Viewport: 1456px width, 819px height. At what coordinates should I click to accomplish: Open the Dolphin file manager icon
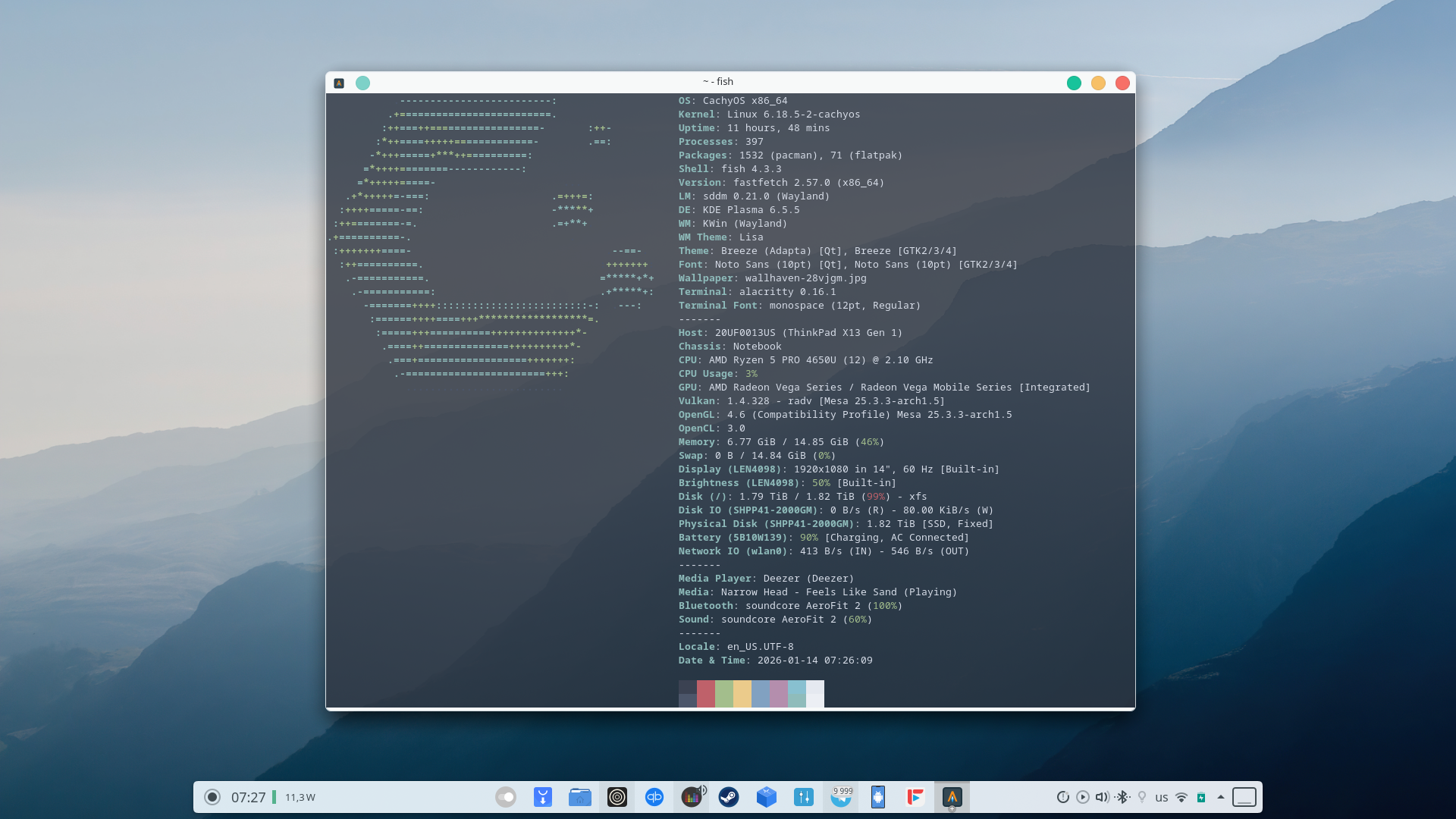coord(580,797)
